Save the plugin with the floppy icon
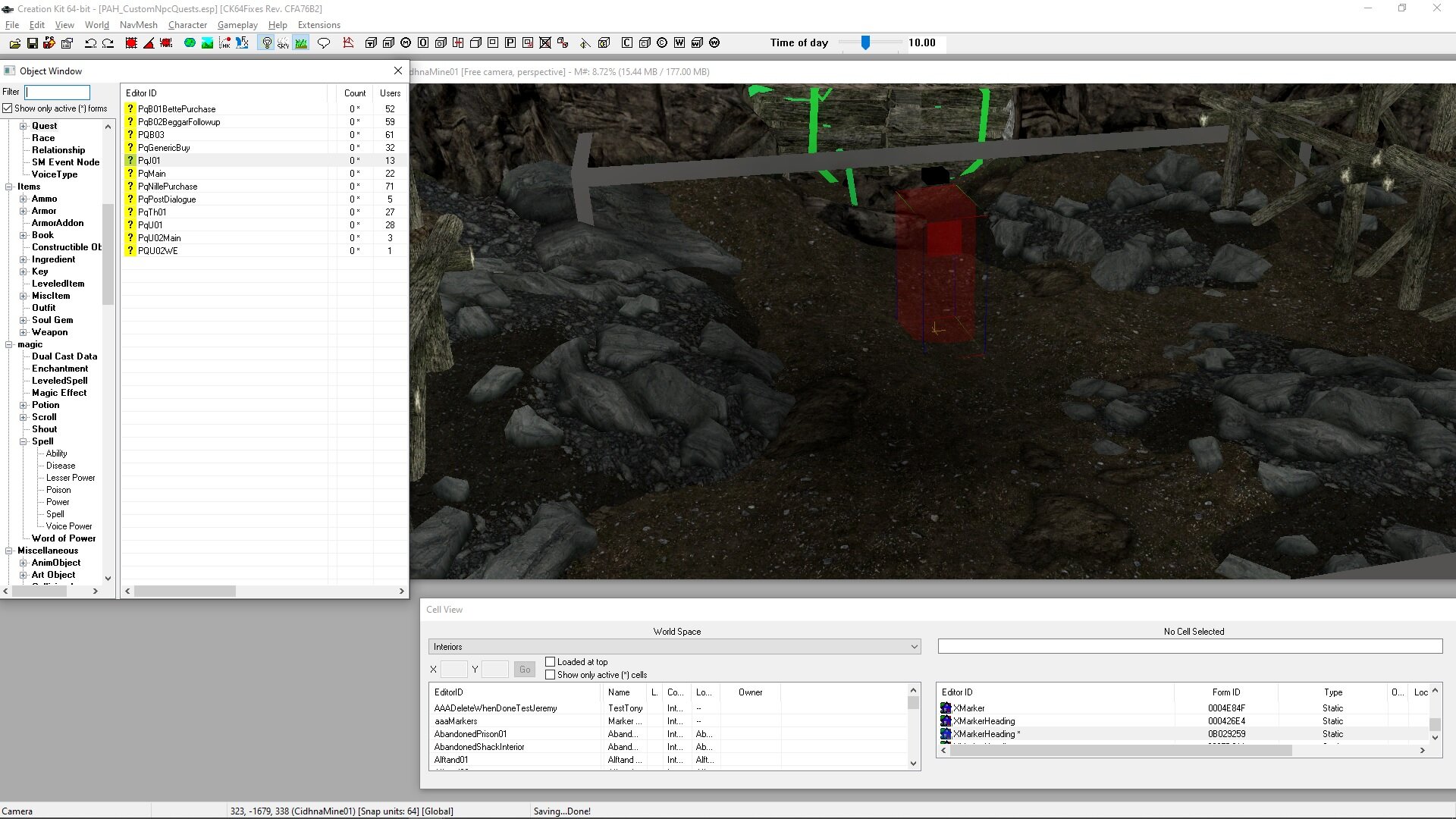 [x=33, y=43]
